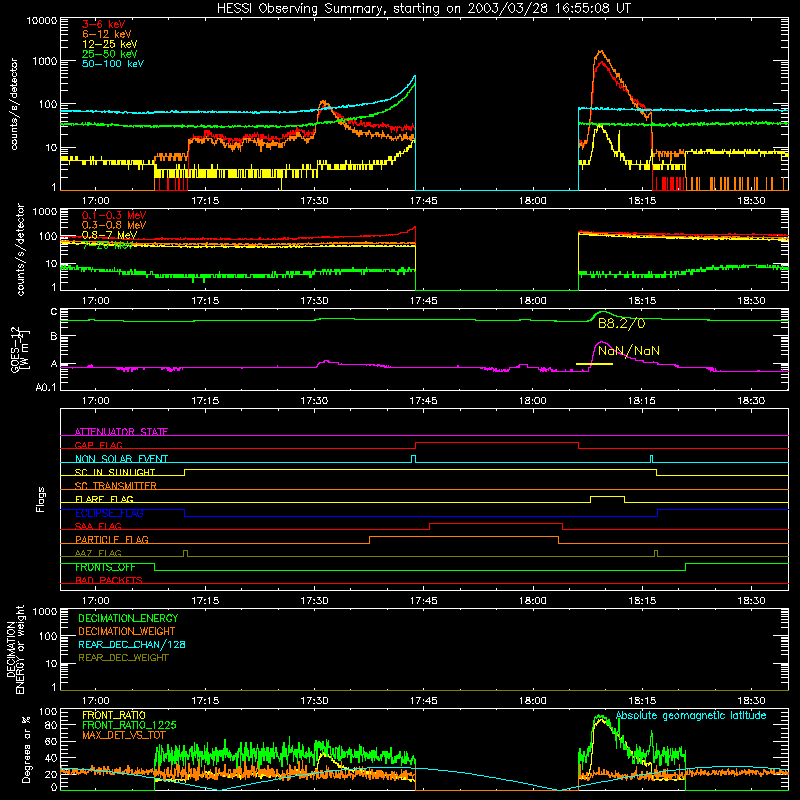
Task: Select the SAA_FLAG label
Action: [98, 526]
